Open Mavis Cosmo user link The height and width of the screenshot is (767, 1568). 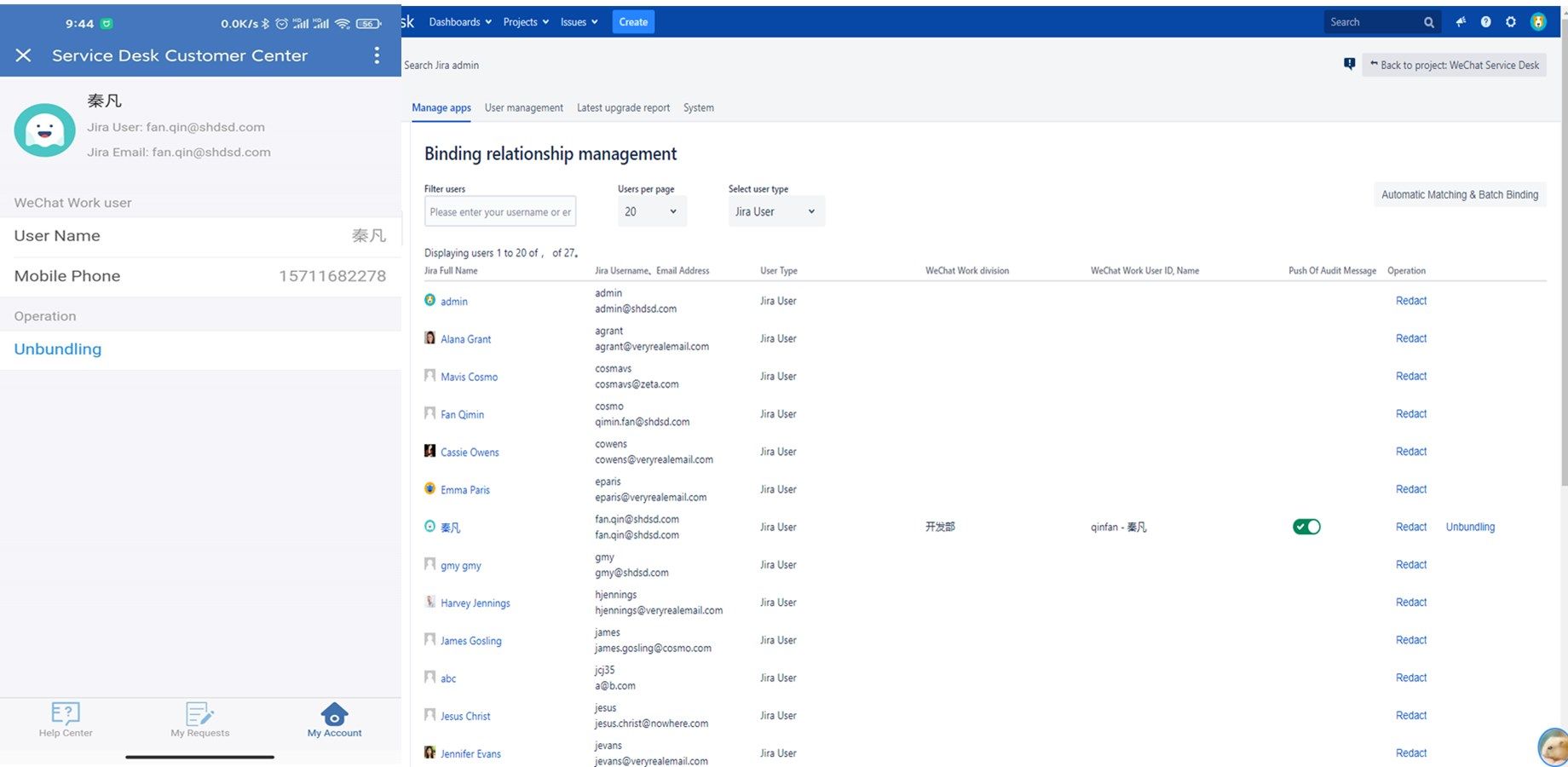coord(469,377)
